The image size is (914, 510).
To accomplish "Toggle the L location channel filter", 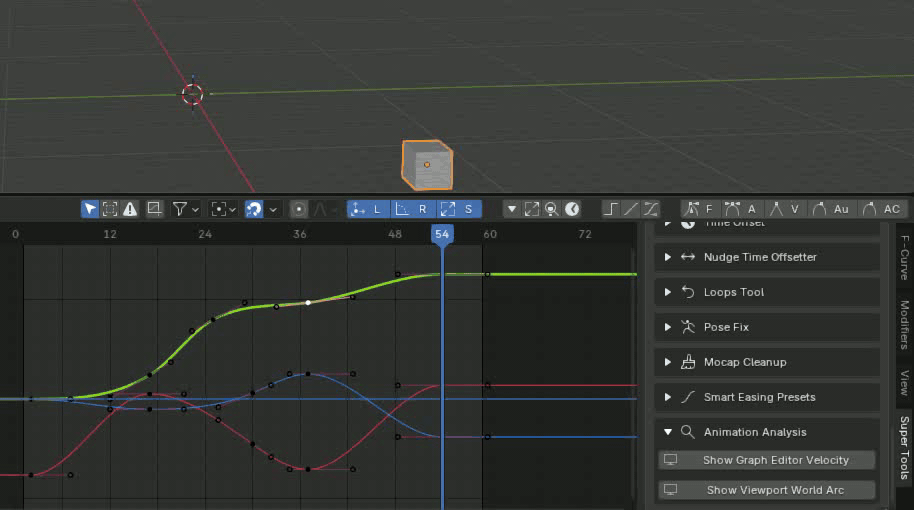I will point(367,209).
